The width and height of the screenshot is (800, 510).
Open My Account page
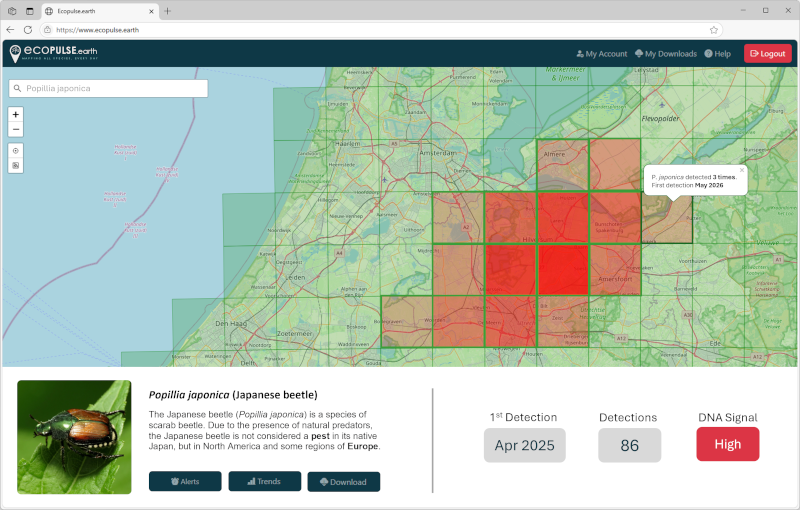602,54
